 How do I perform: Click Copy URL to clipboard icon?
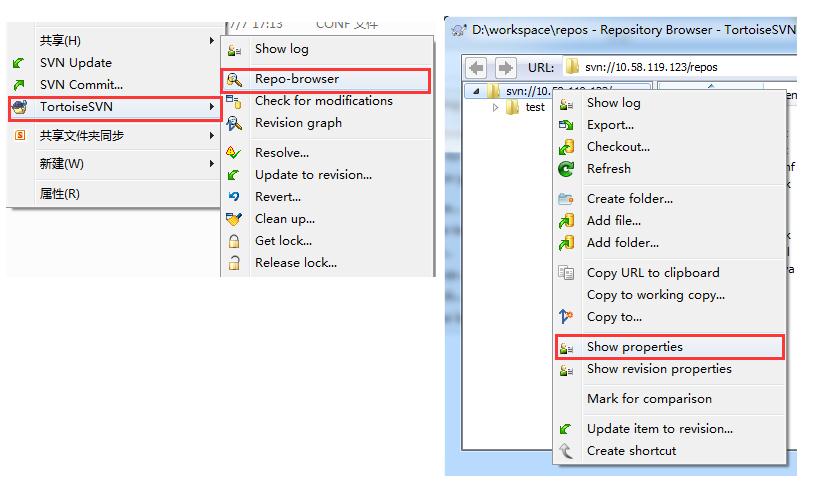(566, 273)
